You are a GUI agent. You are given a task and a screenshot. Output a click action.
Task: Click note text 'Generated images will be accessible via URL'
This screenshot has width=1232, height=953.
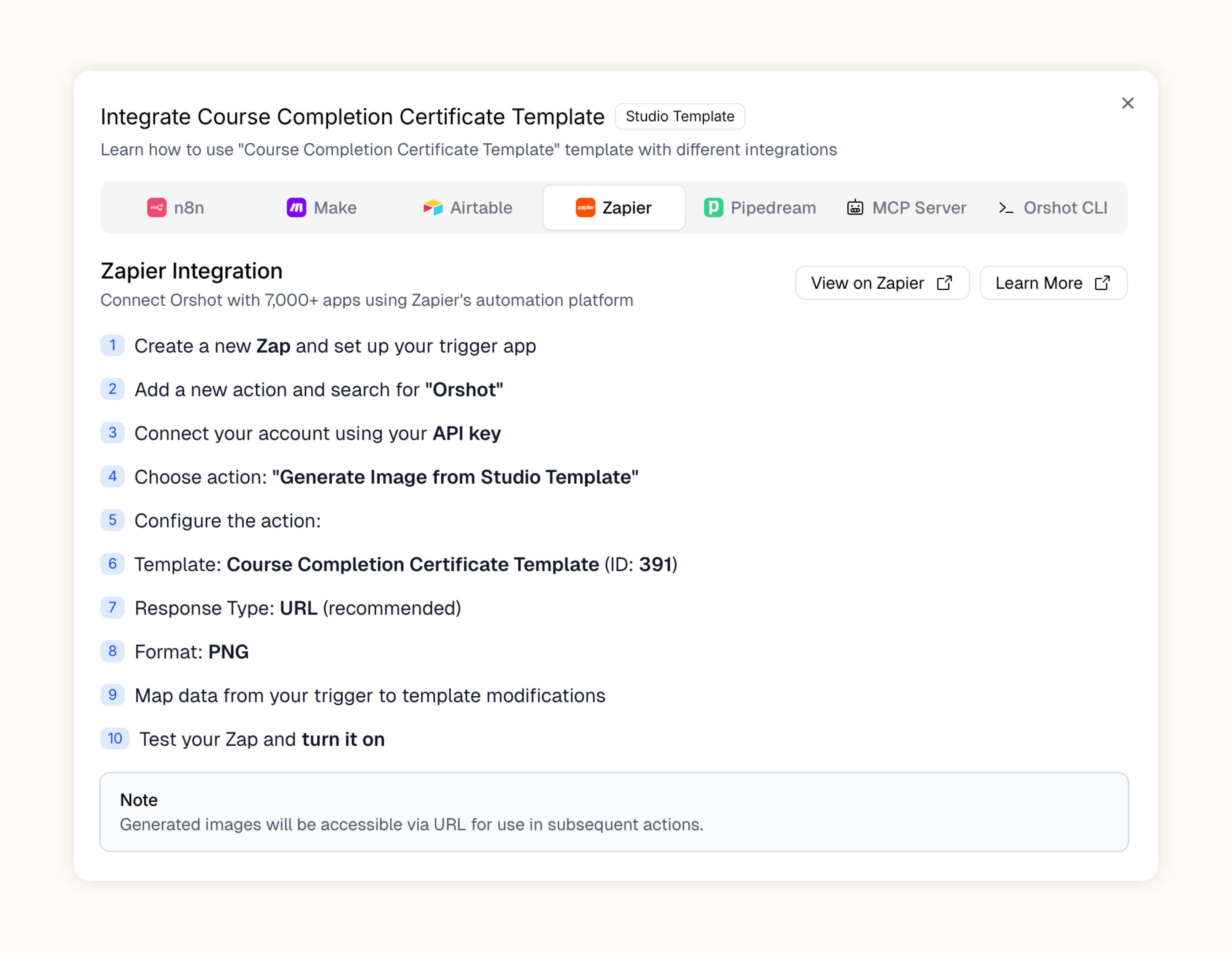pyautogui.click(x=412, y=825)
